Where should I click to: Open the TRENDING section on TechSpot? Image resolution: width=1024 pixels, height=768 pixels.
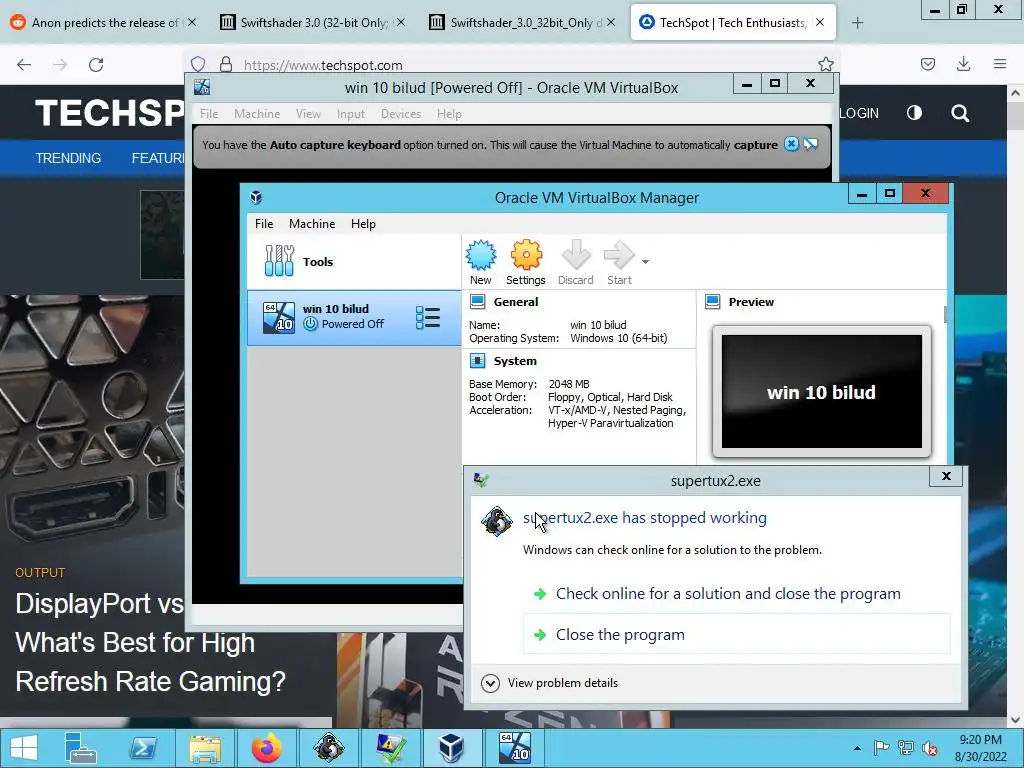(x=68, y=158)
